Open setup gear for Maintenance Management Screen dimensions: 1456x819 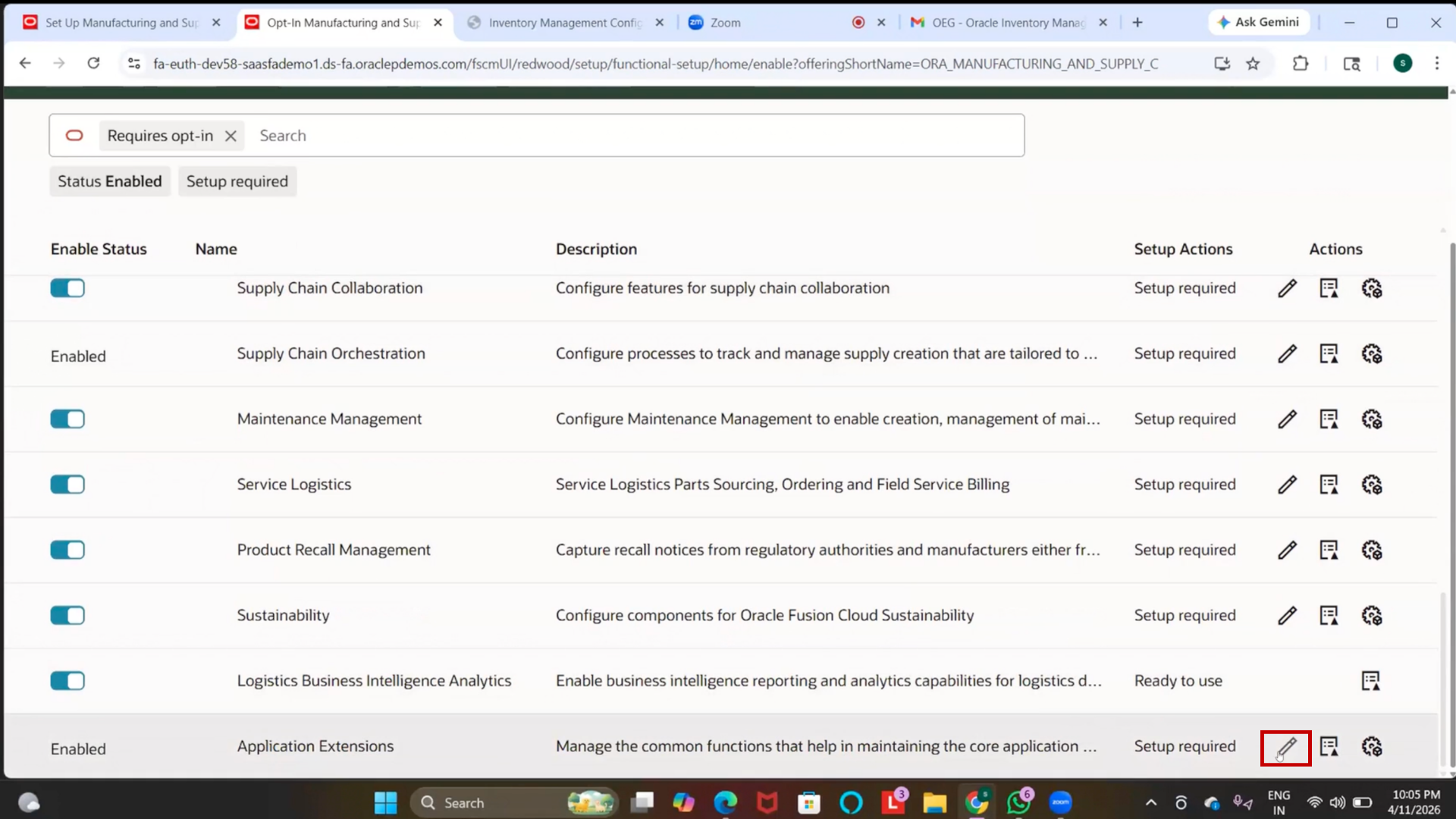[1372, 419]
